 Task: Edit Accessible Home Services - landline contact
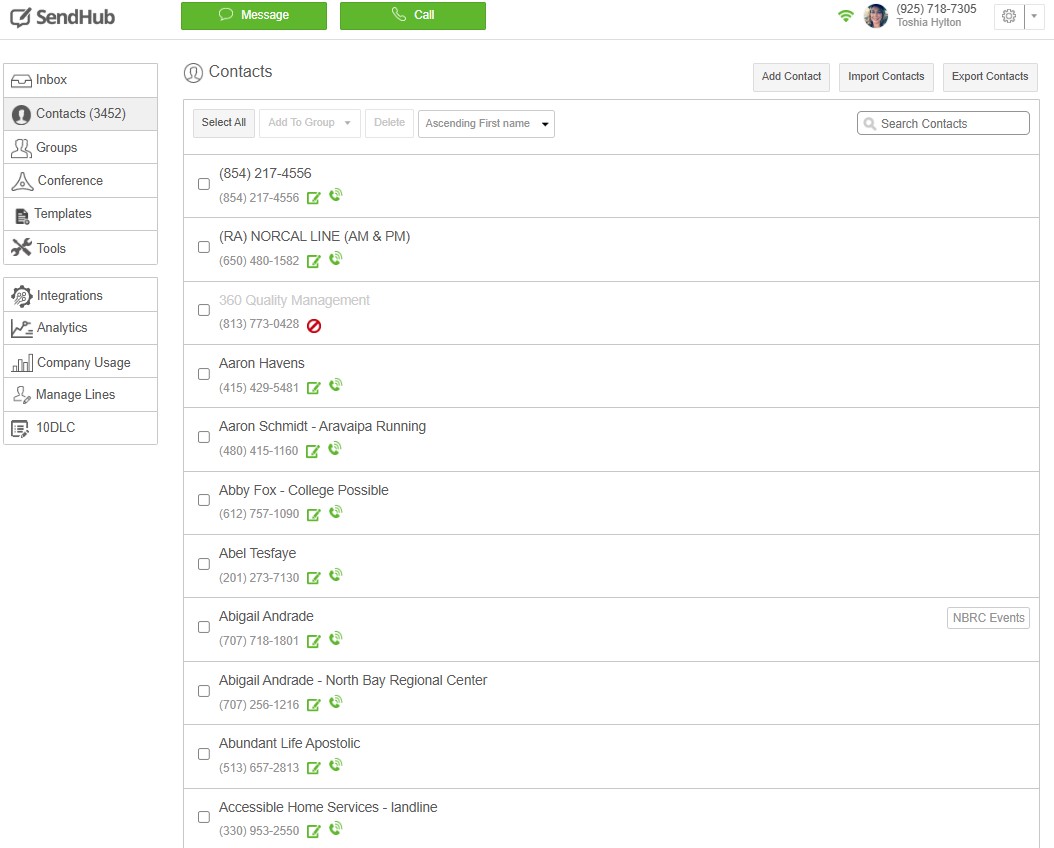[x=313, y=831]
